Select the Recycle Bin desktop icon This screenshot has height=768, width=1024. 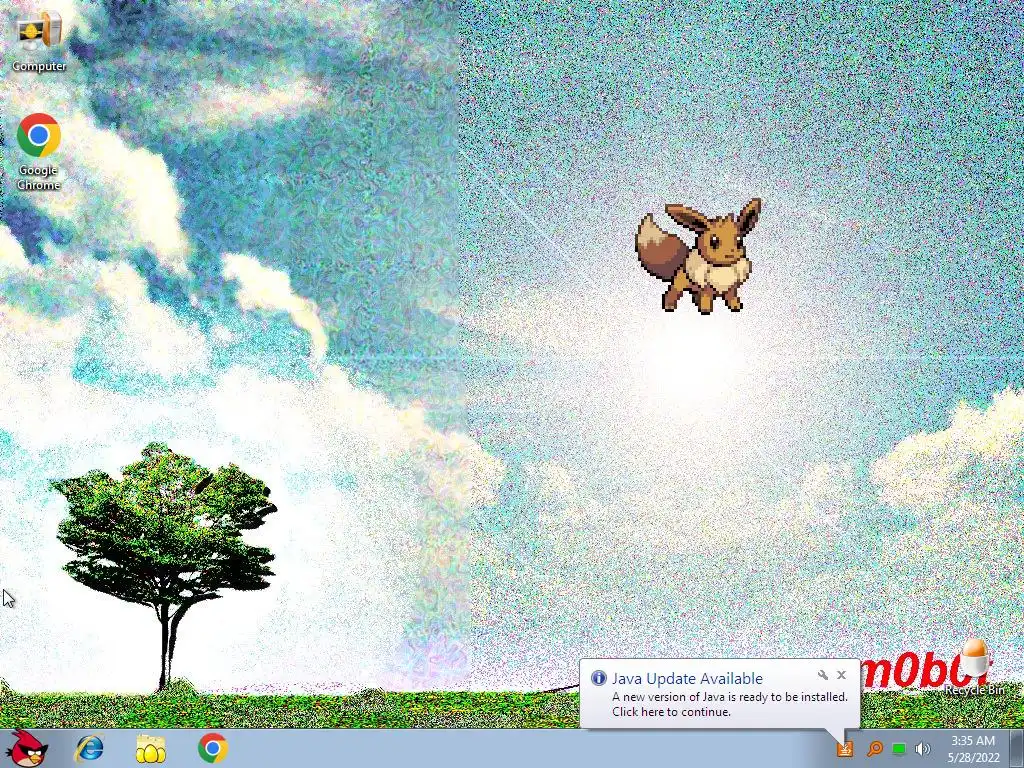974,667
